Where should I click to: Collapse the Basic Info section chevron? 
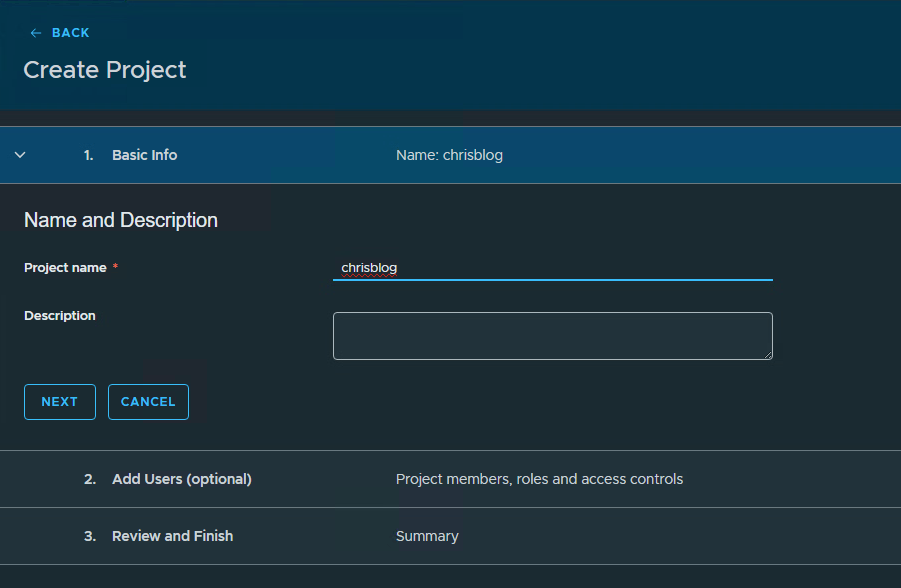click(20, 155)
